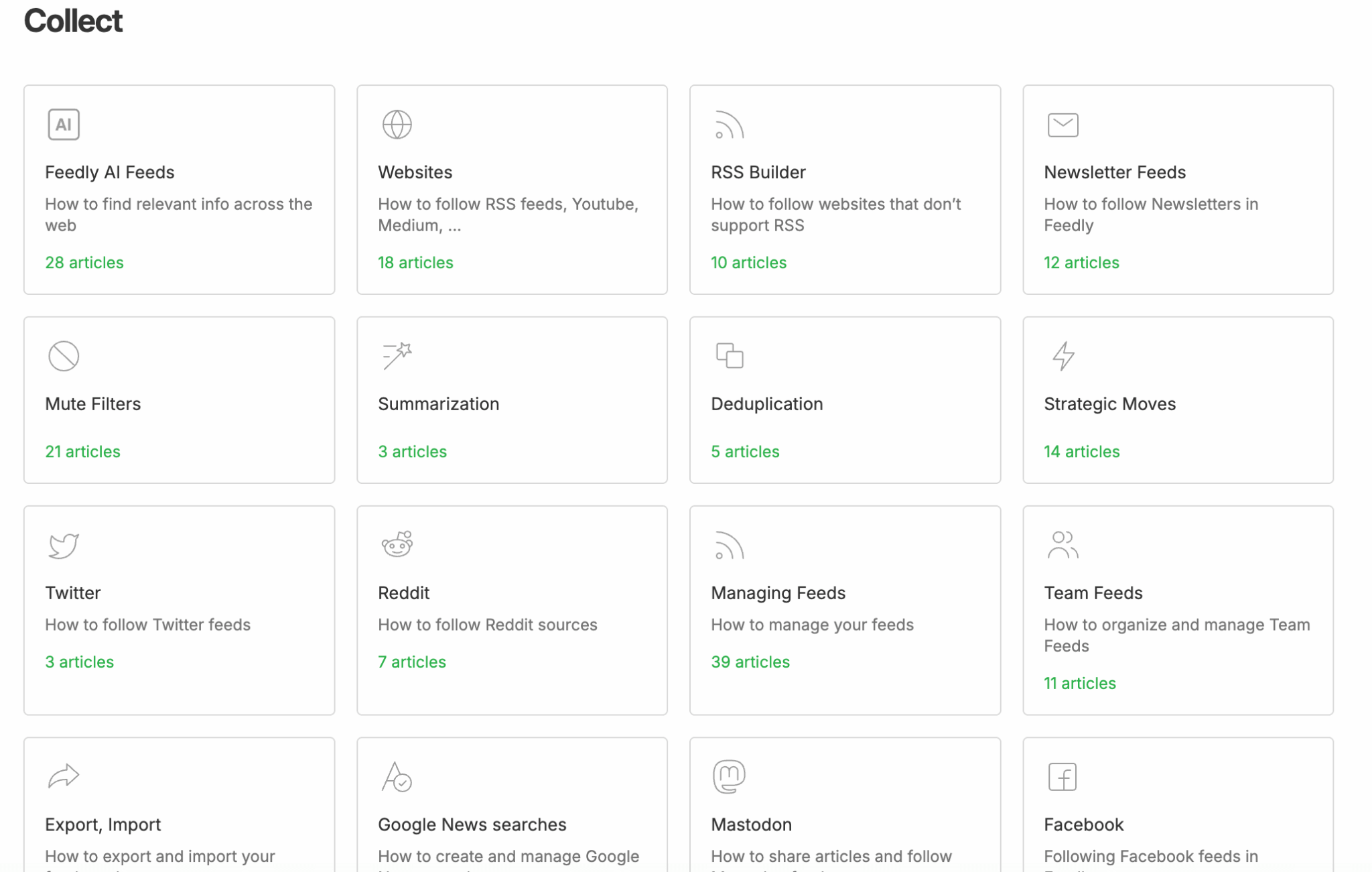Click the Mute Filters prohibition icon
Viewport: 1372px width, 872px height.
click(64, 356)
